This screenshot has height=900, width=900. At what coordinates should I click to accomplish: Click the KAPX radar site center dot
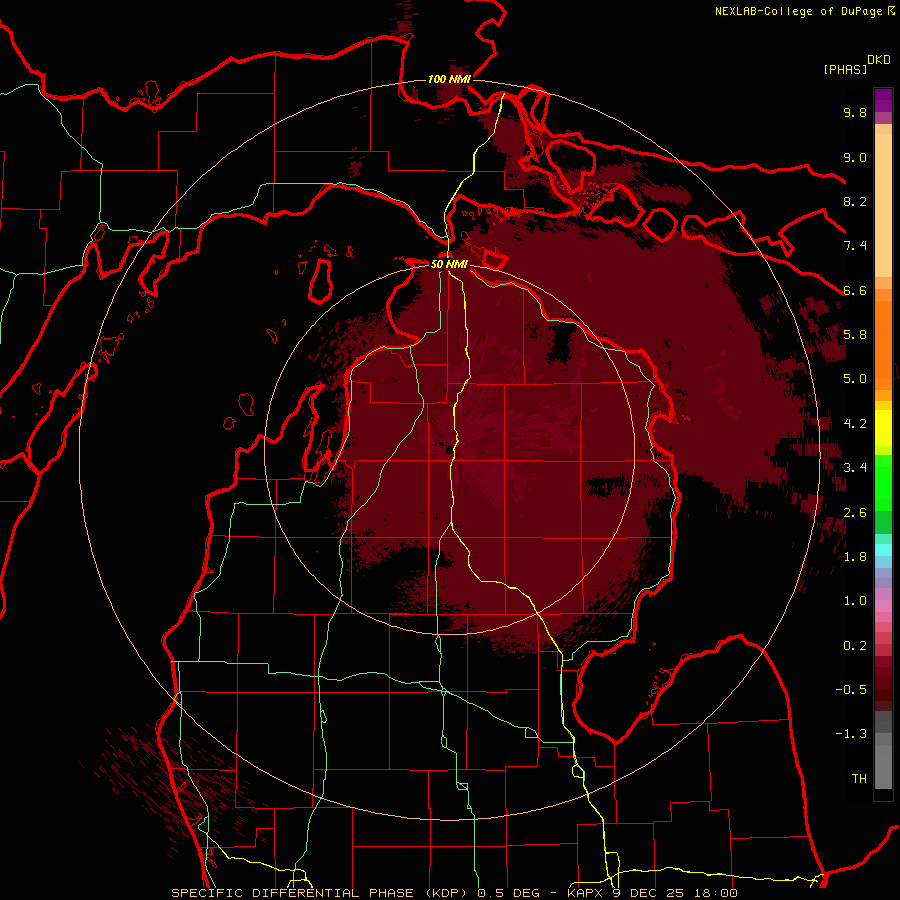450,451
